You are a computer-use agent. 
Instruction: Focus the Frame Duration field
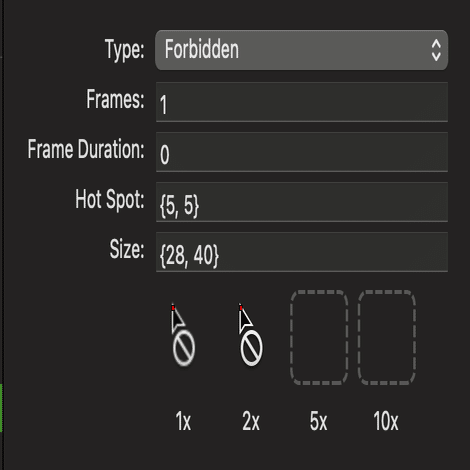tap(302, 152)
